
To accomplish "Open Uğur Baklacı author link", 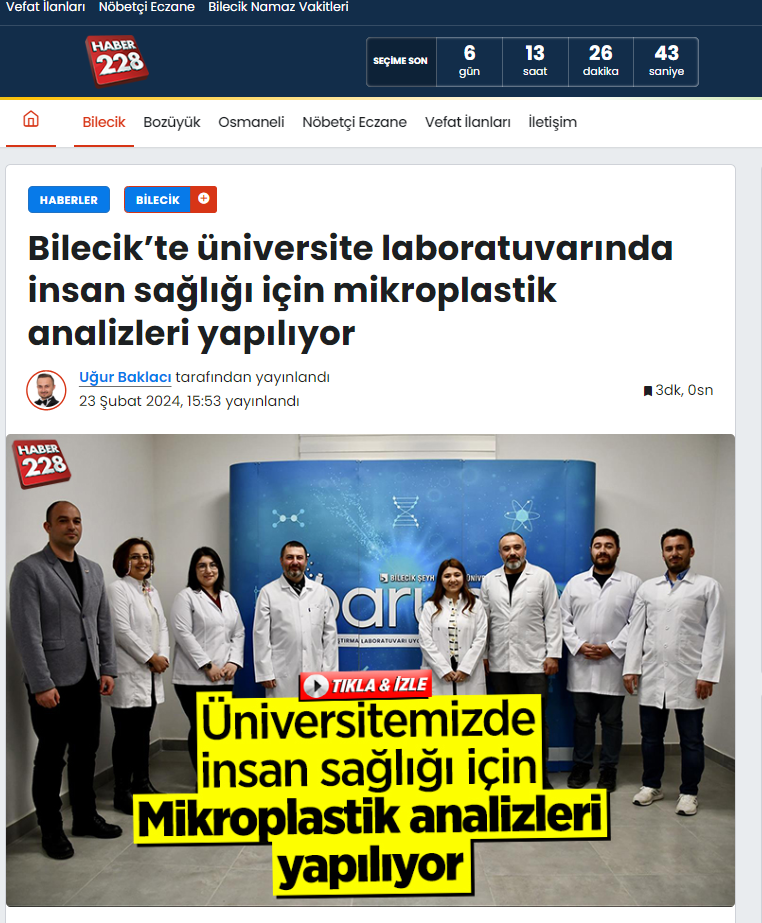I will click(125, 377).
